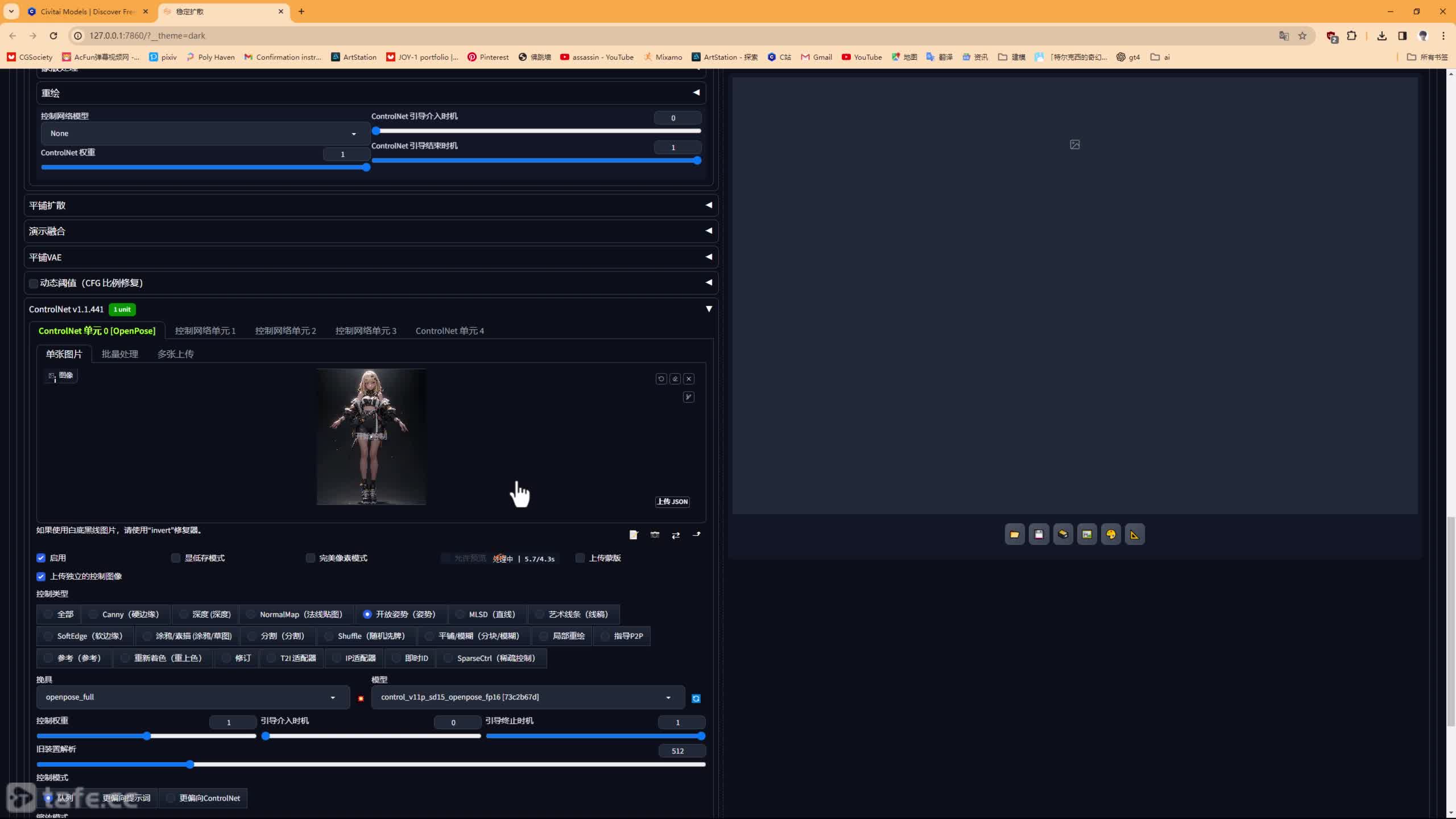Image resolution: width=1456 pixels, height=819 pixels.
Task: Open the ArtStation bookmark link
Action: pyautogui.click(x=354, y=57)
